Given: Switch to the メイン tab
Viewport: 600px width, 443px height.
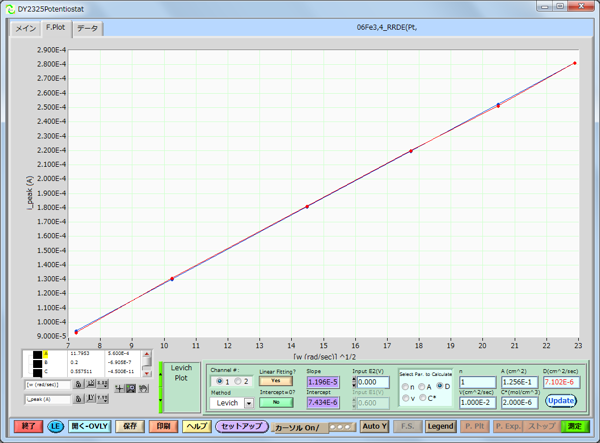Looking at the screenshot, I should click(x=26, y=29).
